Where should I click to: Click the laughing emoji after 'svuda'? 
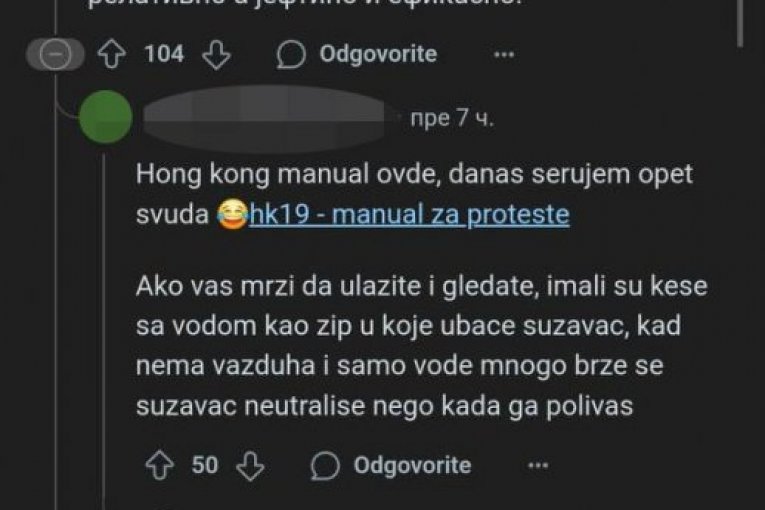click(232, 215)
